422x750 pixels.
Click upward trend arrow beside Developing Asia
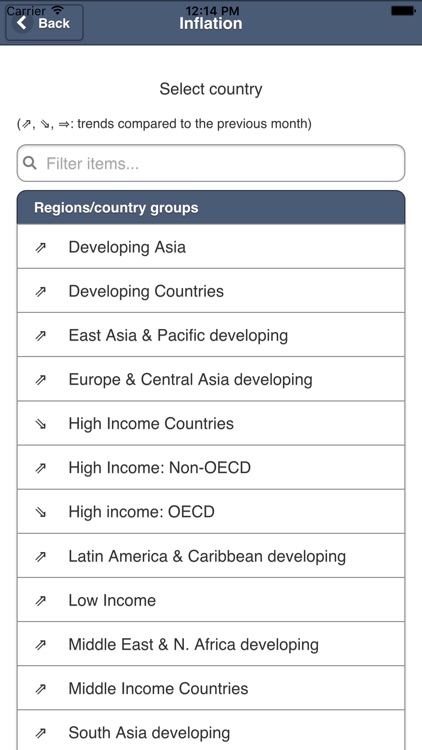[41, 248]
